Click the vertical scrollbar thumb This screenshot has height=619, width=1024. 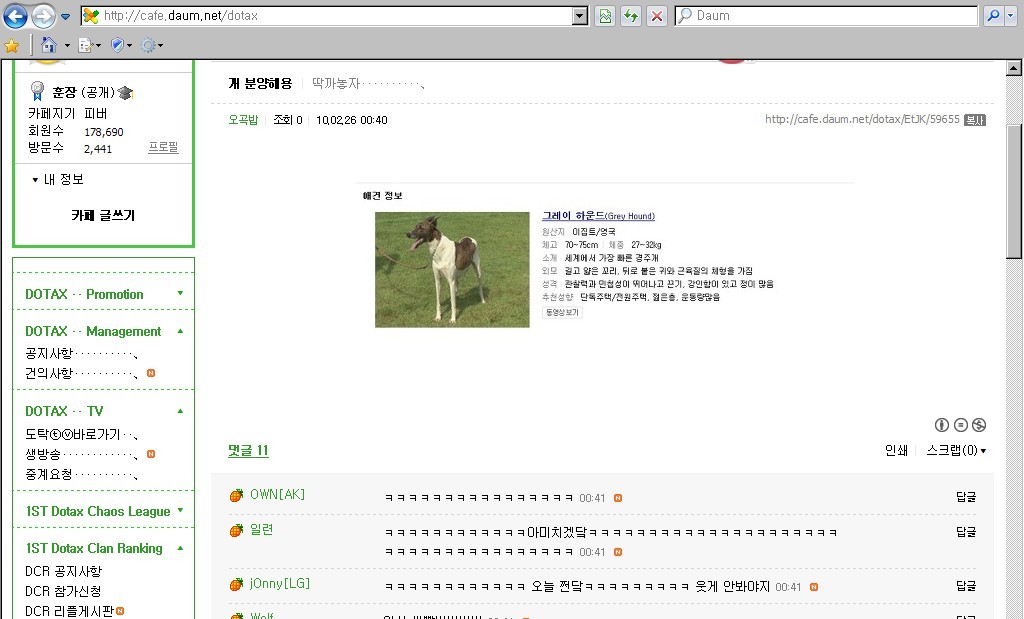(1014, 191)
